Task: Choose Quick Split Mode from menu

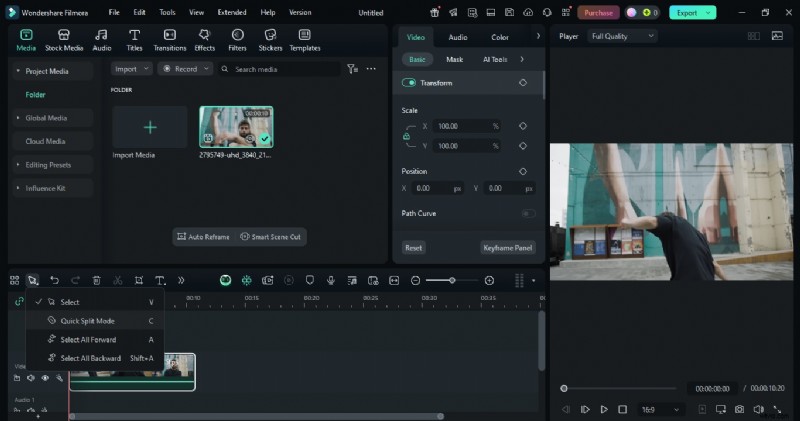Action: point(87,321)
